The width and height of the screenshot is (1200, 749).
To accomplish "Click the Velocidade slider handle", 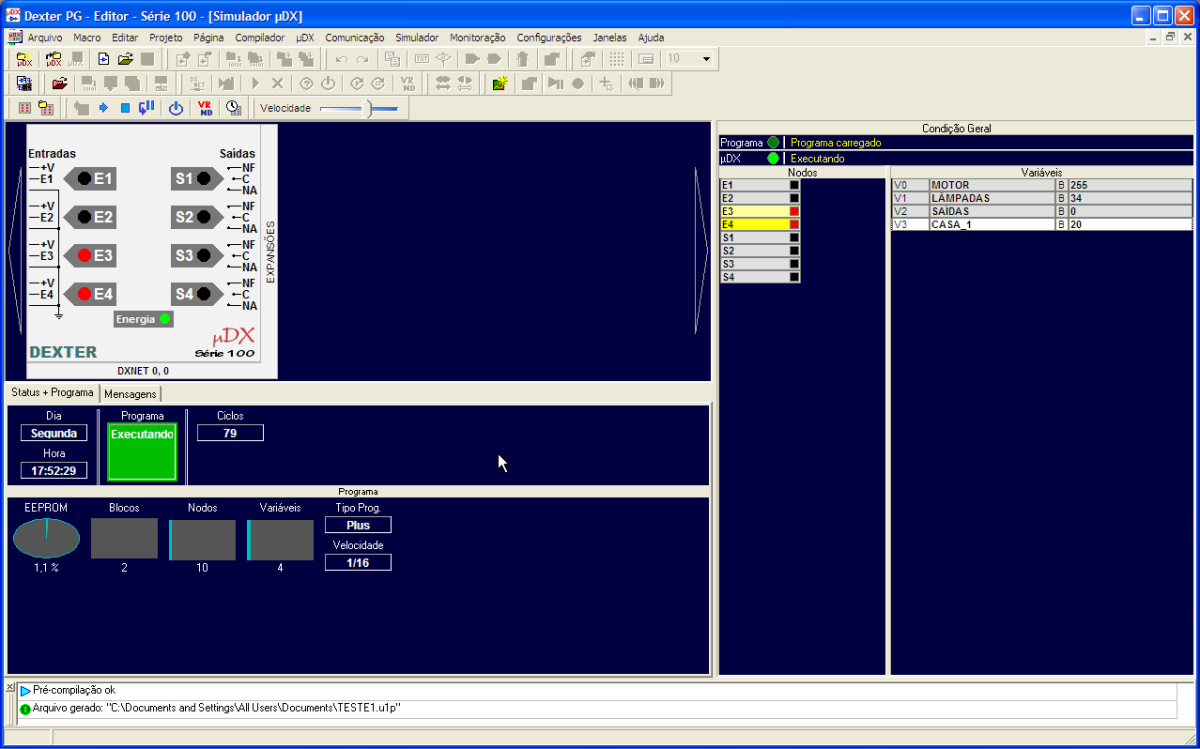I will tap(370, 108).
